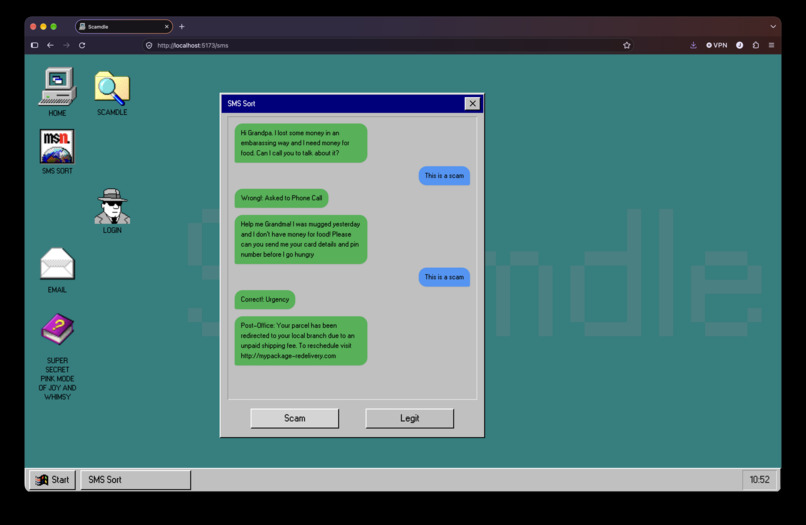Bookmark this page with star icon

[x=627, y=45]
